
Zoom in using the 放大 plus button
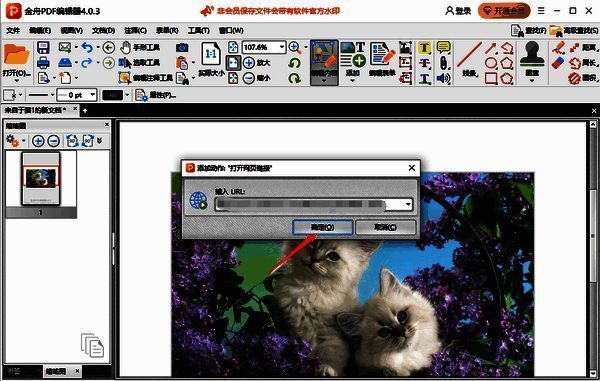click(257, 63)
